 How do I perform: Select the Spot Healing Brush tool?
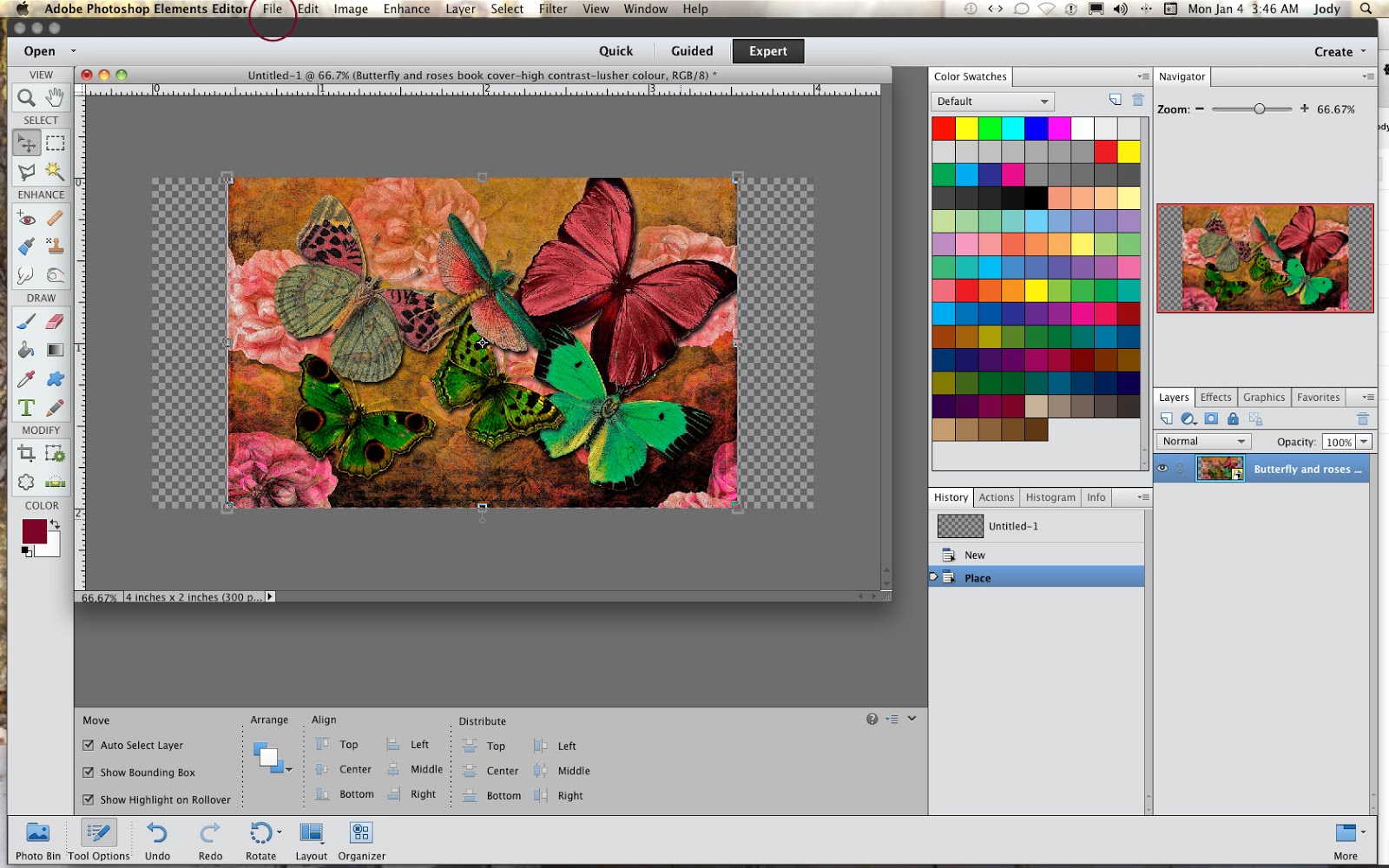click(x=55, y=218)
